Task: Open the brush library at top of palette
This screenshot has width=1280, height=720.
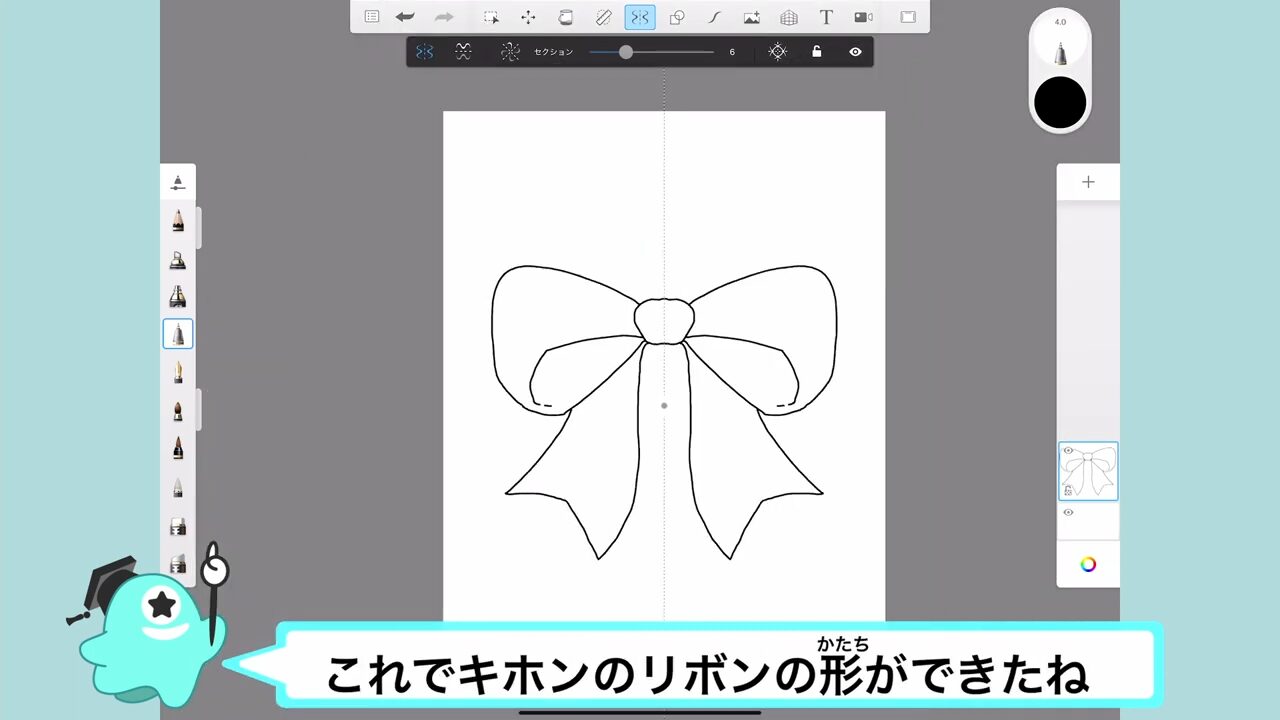Action: pos(178,182)
